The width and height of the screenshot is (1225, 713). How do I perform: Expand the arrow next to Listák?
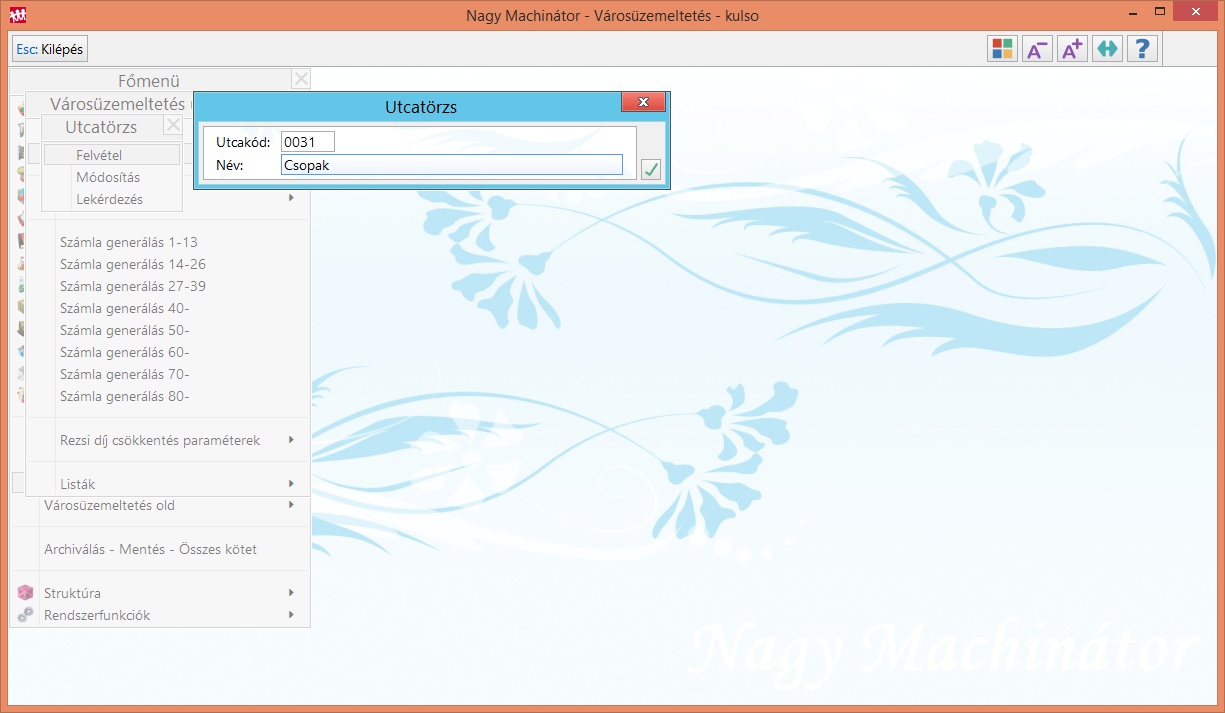(x=291, y=484)
